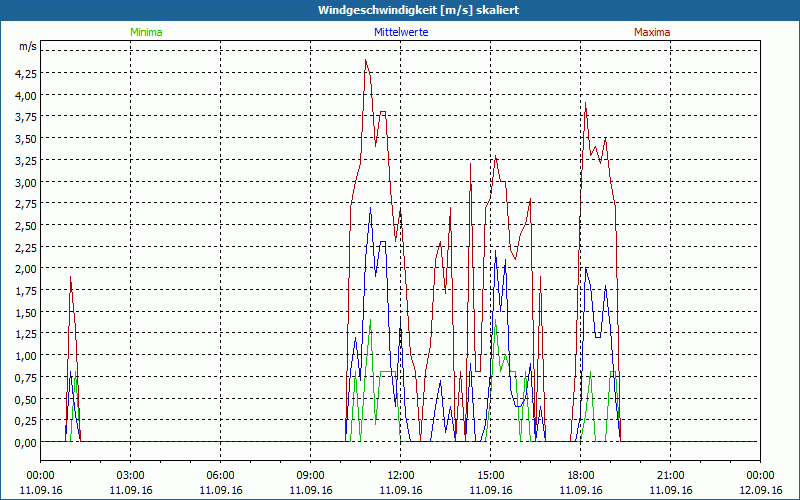This screenshot has height=500, width=800.
Task: Click the 18:00 time axis label
Action: pos(581,476)
